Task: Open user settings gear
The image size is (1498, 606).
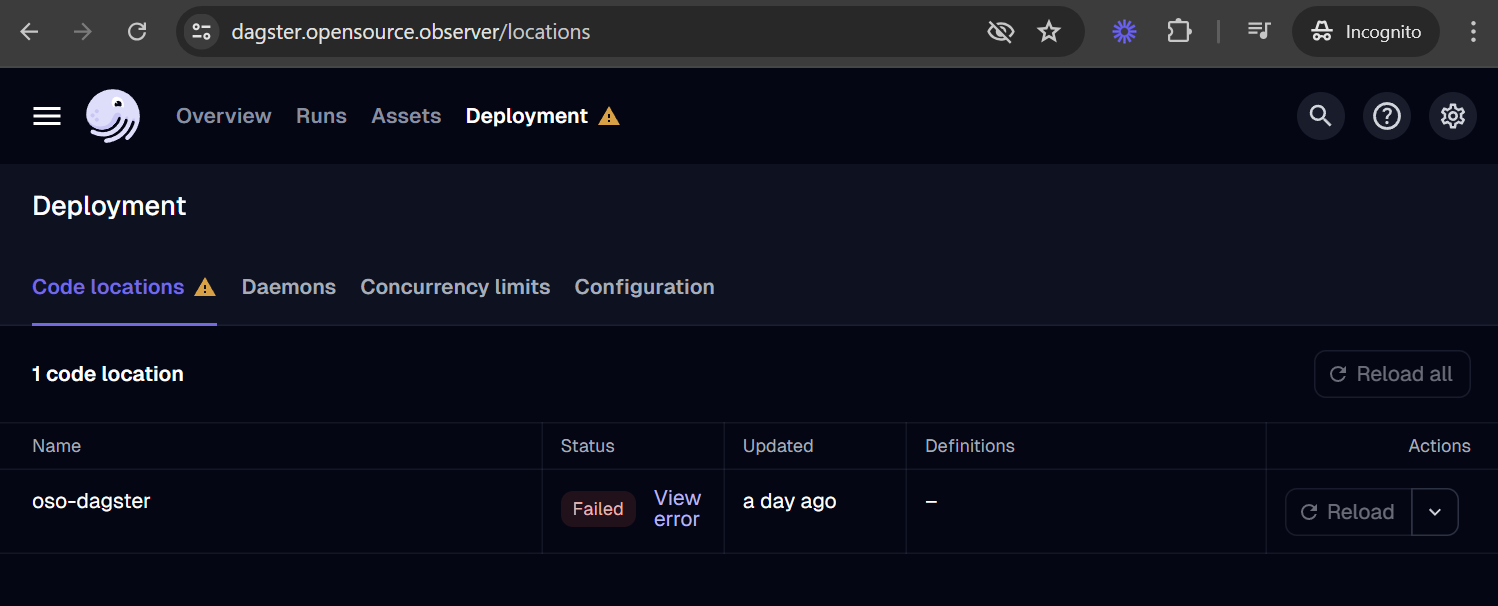Action: tap(1452, 116)
